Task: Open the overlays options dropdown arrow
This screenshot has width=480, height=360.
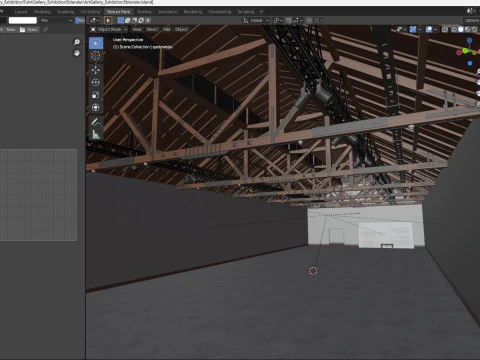Action: coord(435,30)
